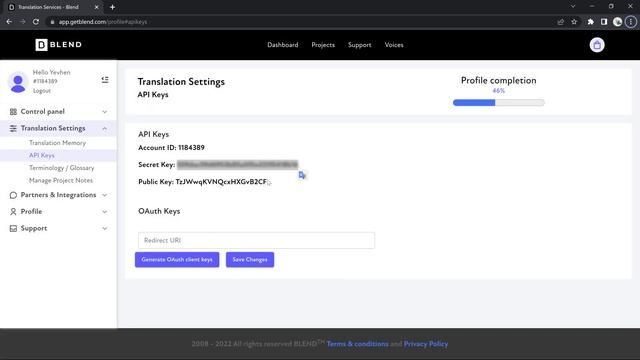This screenshot has width=640, height=360.
Task: Open the shopping bag cart icon
Action: point(597,45)
